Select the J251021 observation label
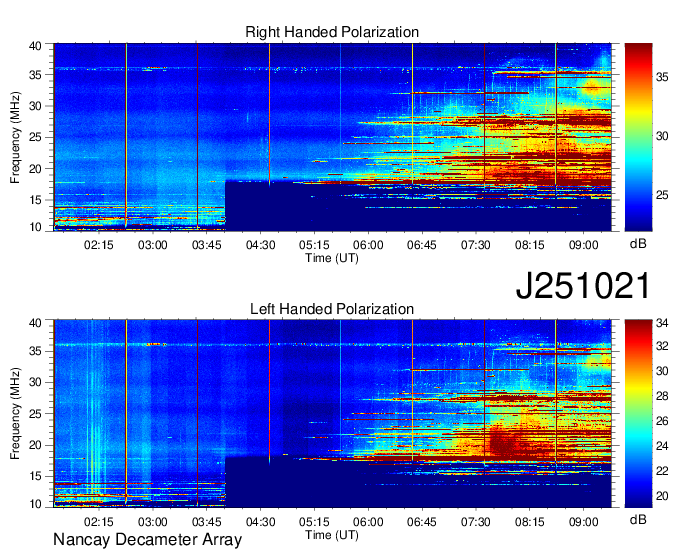Viewport: 680px width, 552px height. (x=583, y=286)
